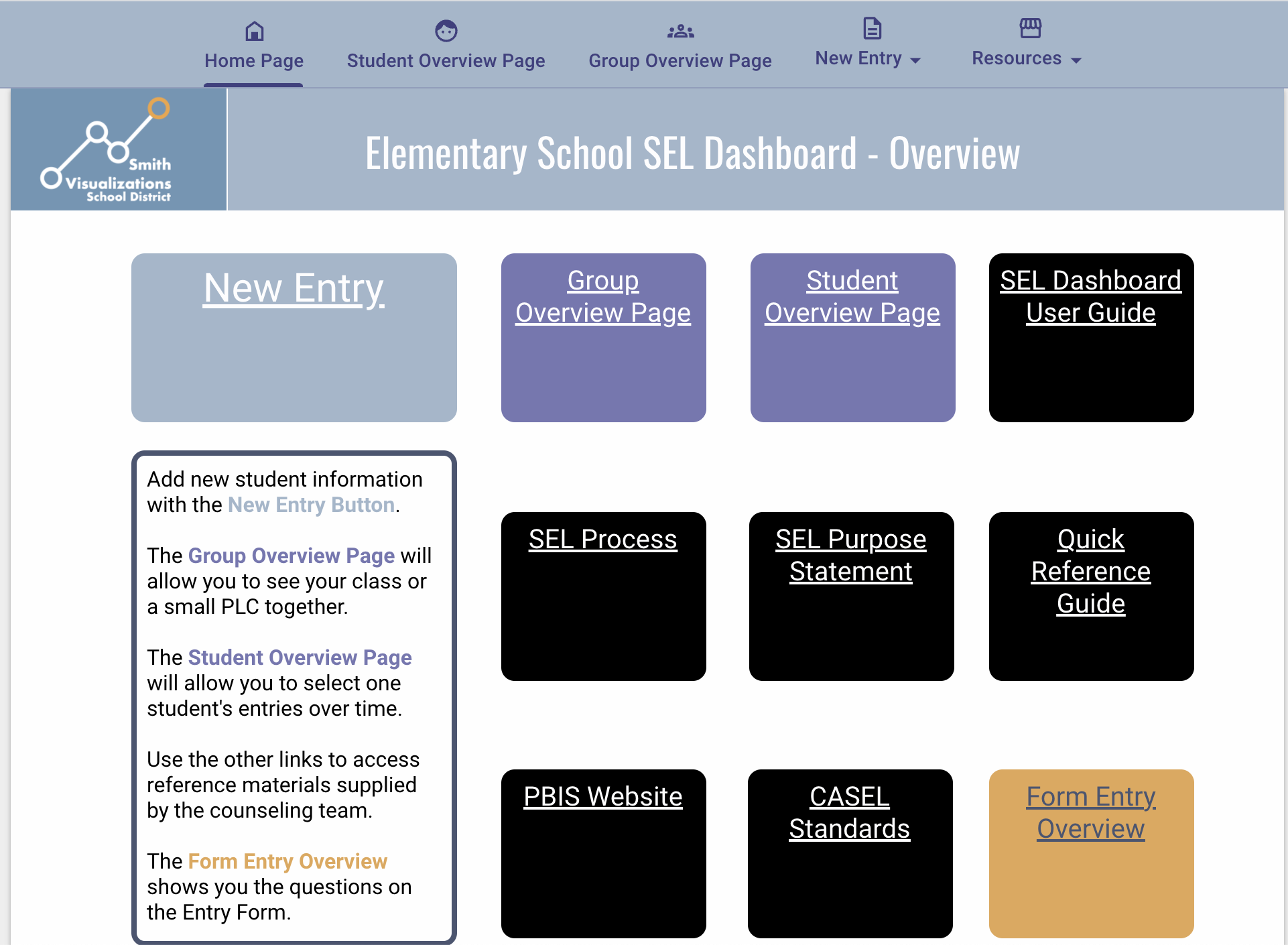Open the Quick Reference Guide
The image size is (1288, 945).
[1090, 596]
